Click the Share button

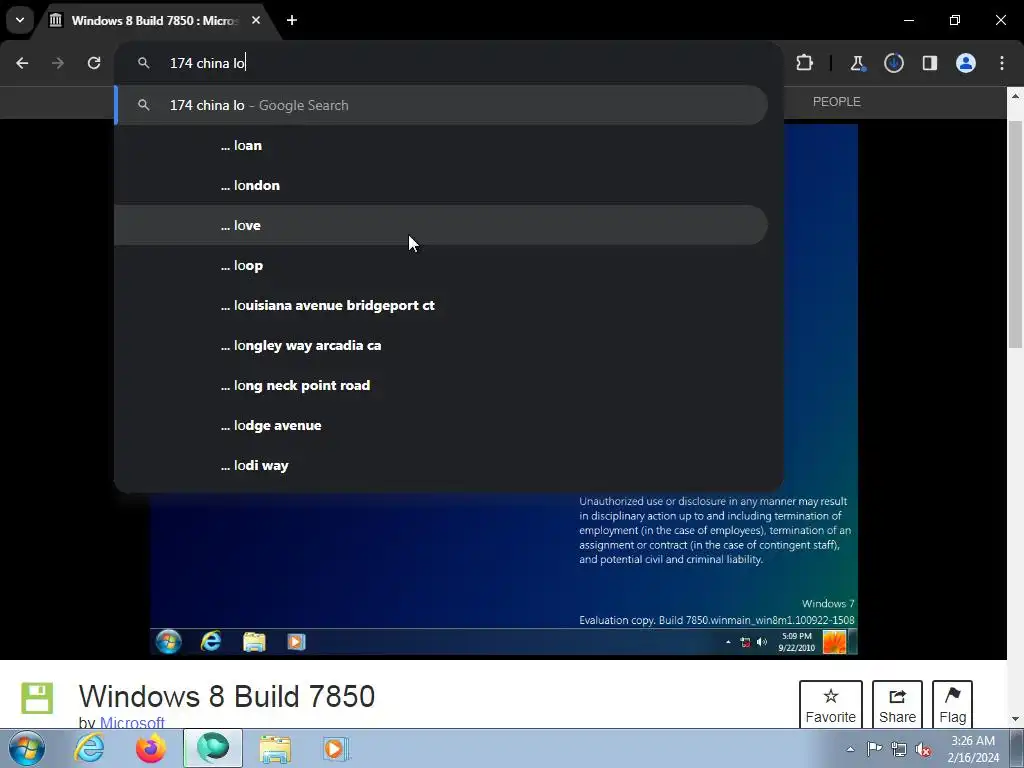pos(897,705)
